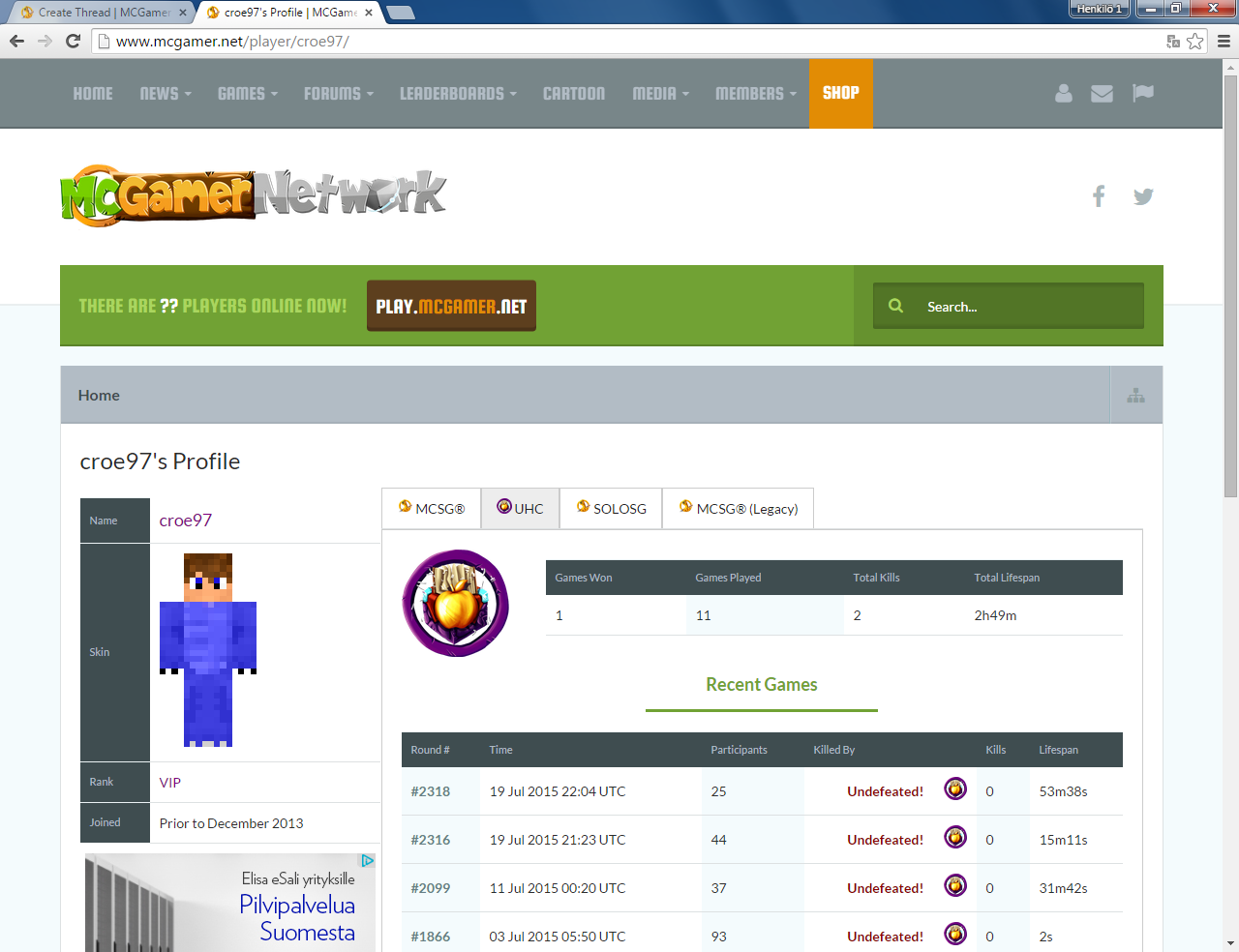Click the croe97 player name
1239x952 pixels.
186,521
